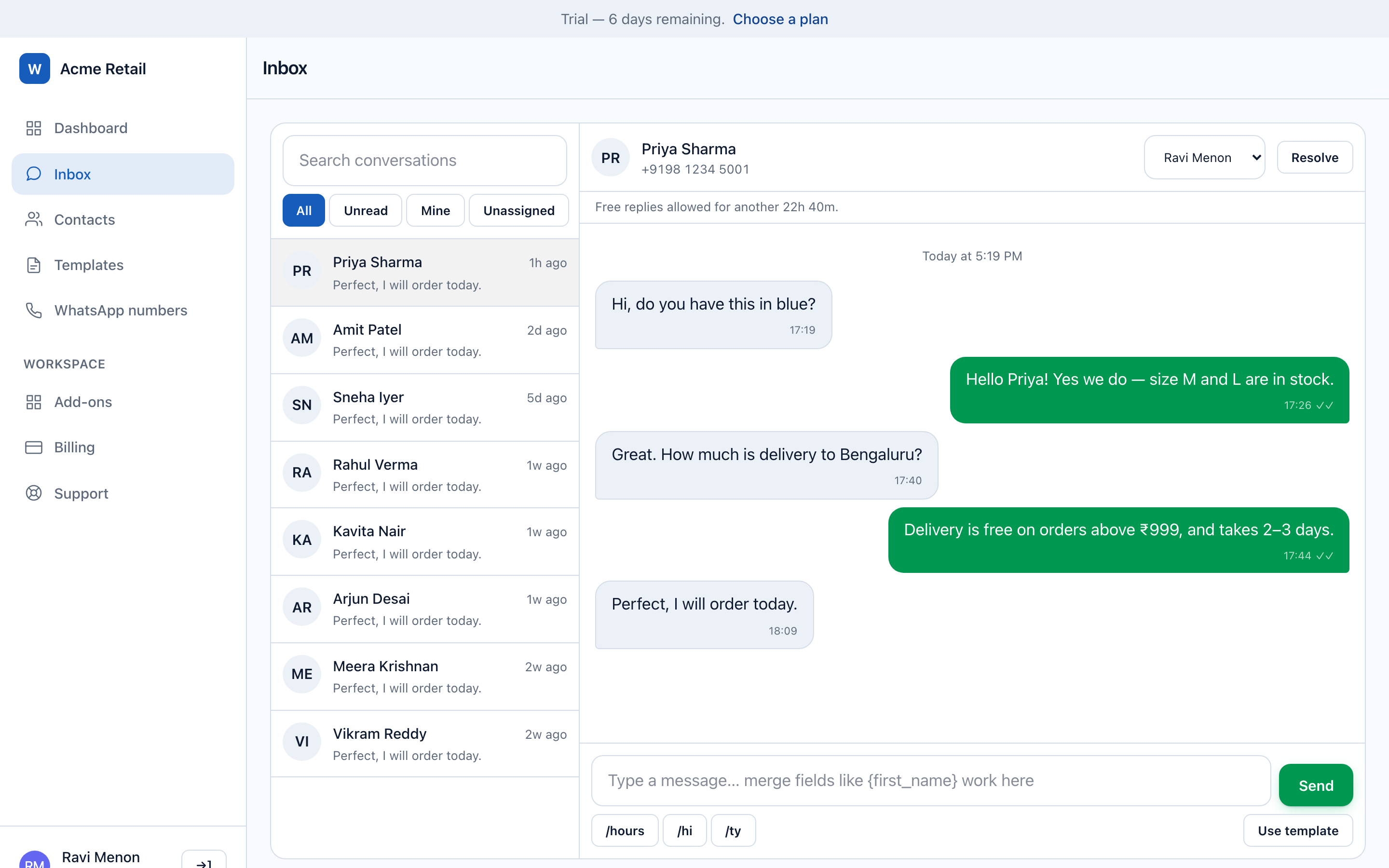This screenshot has height=868, width=1389.
Task: Click the delivery to Bengaluru message
Action: click(x=766, y=465)
